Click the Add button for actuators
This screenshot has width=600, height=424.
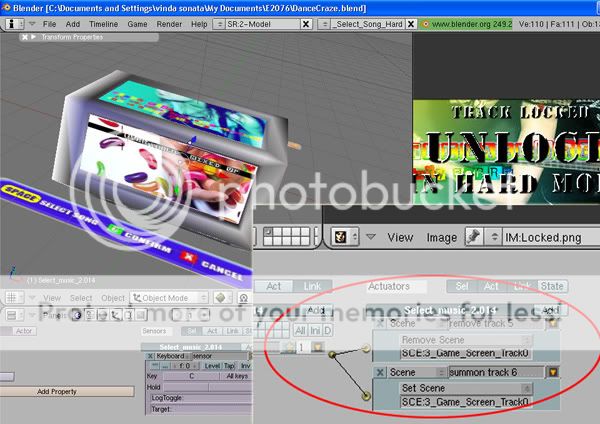[549, 311]
